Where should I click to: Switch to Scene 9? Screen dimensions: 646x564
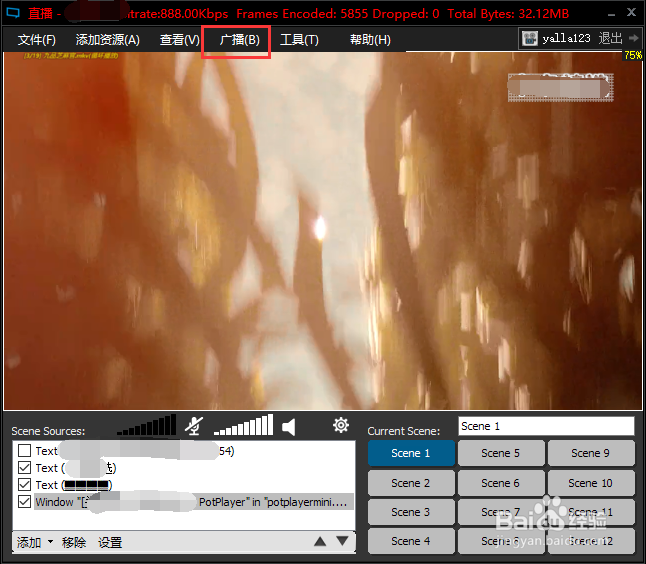[x=591, y=453]
